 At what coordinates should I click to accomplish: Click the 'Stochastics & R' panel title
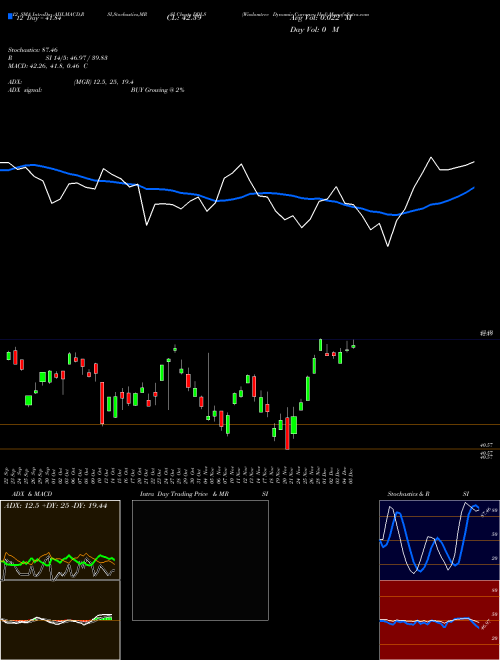point(408,494)
